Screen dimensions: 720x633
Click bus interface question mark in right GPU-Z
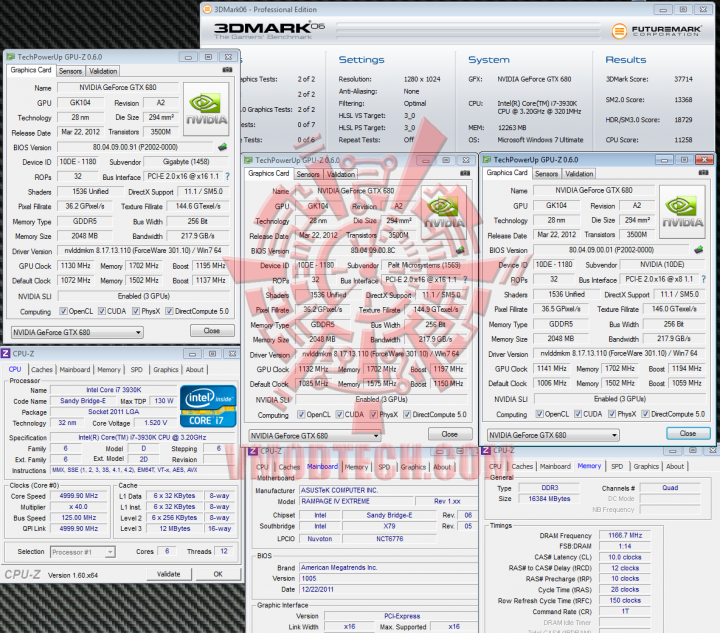point(703,279)
